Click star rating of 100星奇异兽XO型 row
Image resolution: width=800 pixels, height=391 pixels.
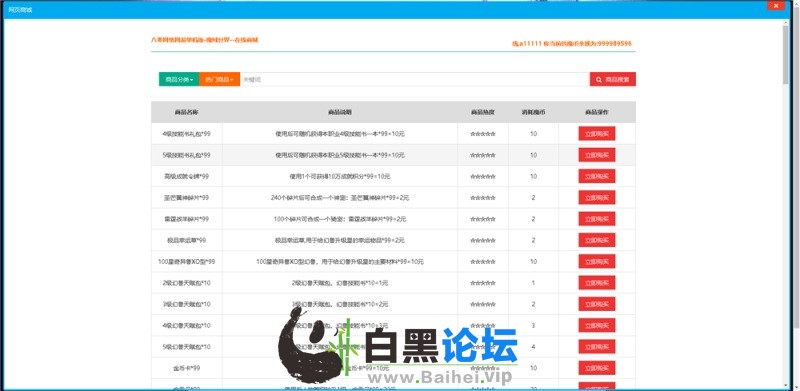pyautogui.click(x=483, y=261)
